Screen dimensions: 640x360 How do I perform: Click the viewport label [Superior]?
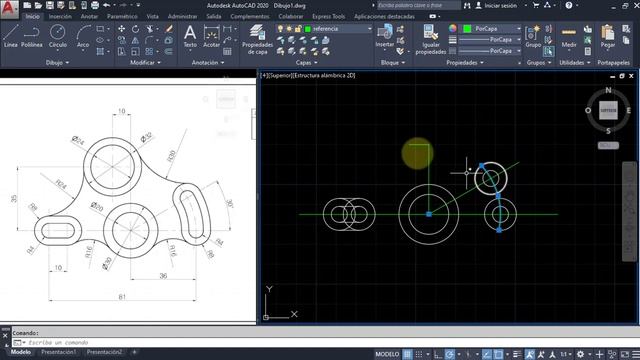[280, 76]
